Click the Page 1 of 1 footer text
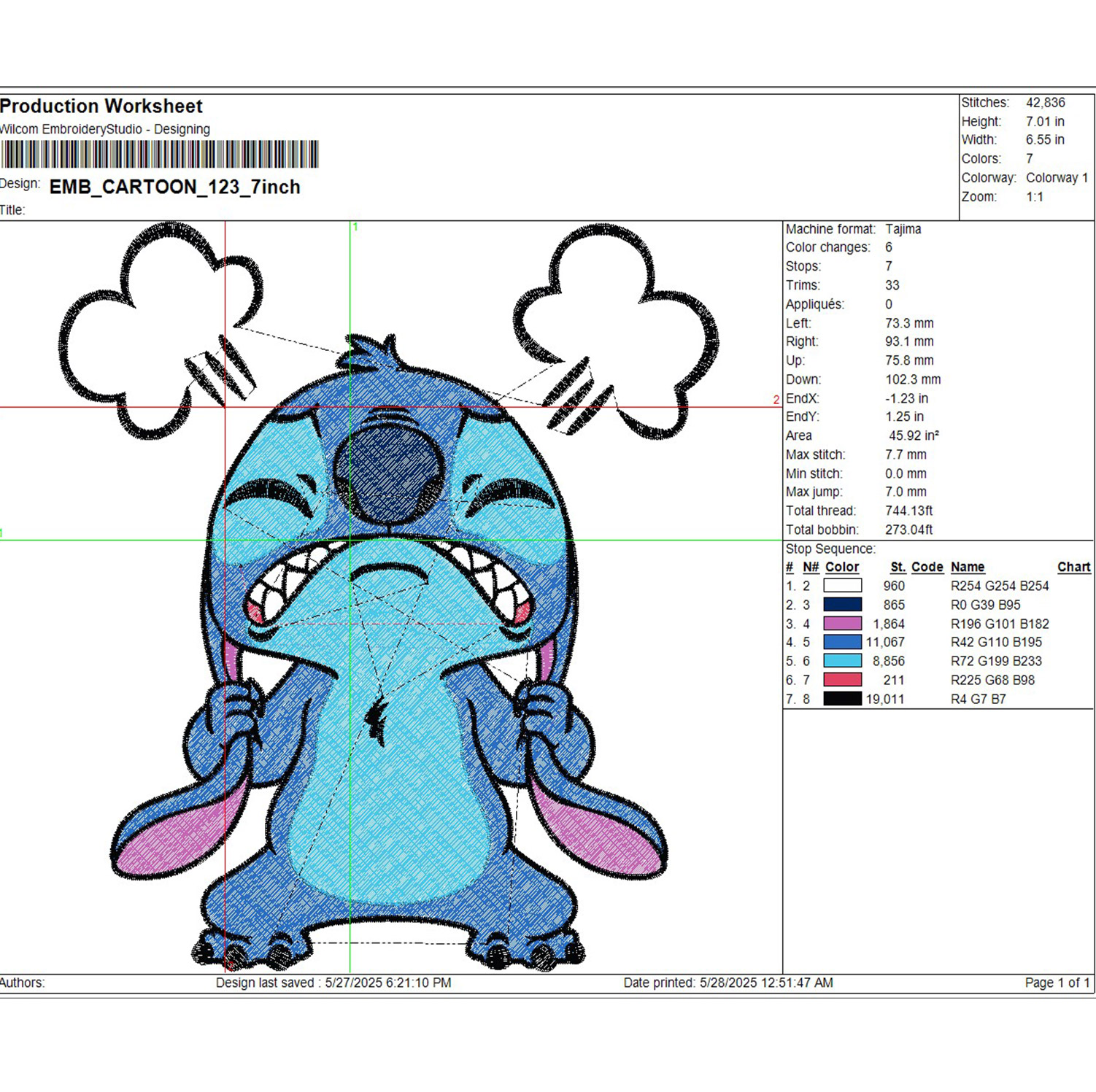Image resolution: width=1096 pixels, height=1092 pixels. (x=1057, y=983)
